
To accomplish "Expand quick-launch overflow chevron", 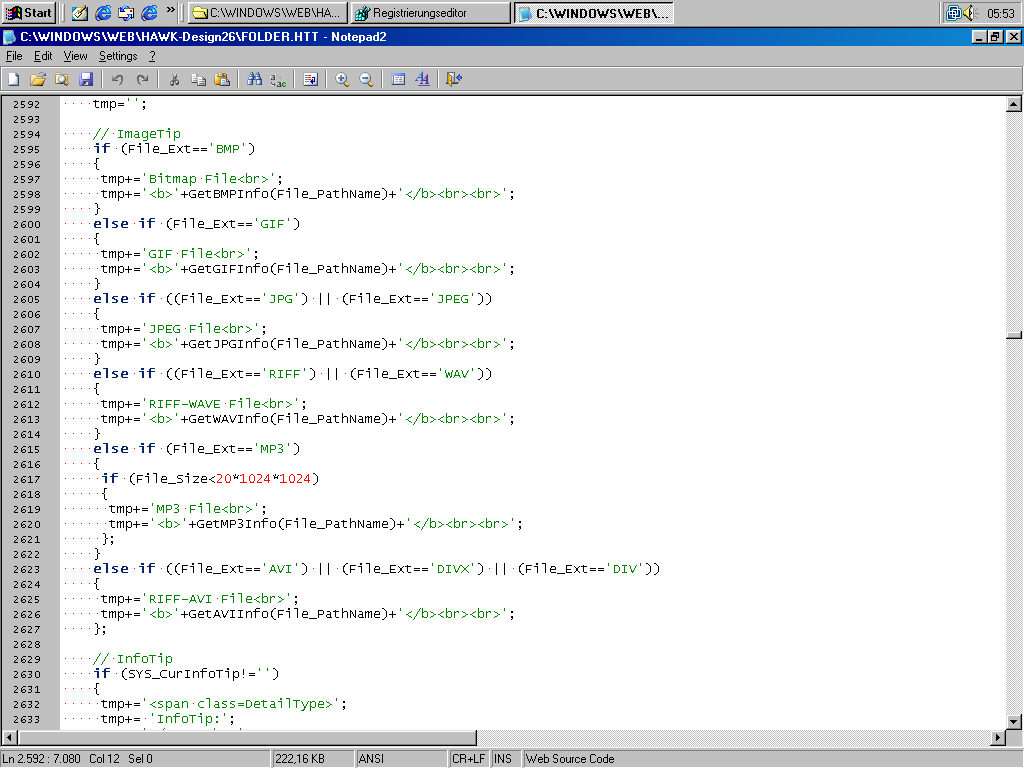I will click(x=170, y=10).
